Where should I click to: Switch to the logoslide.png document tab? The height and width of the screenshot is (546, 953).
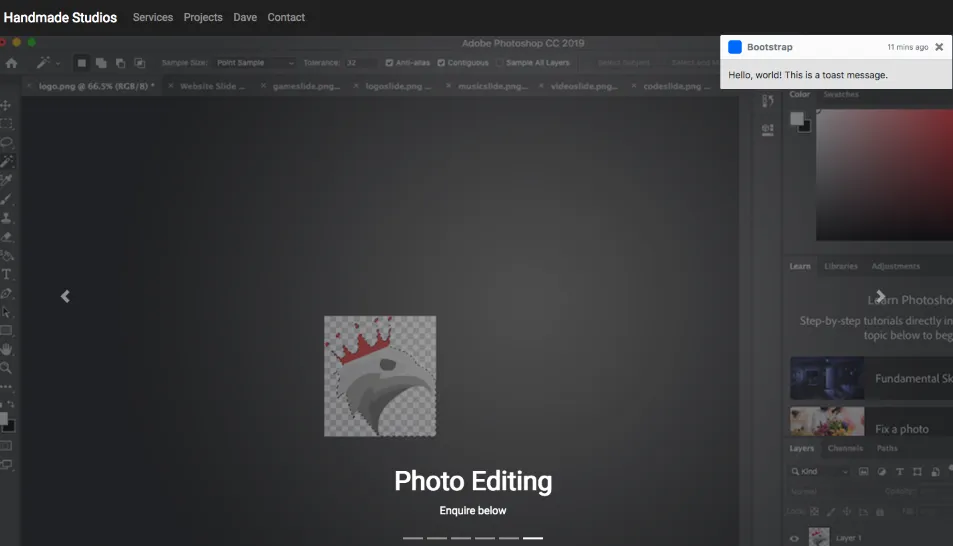point(398,86)
